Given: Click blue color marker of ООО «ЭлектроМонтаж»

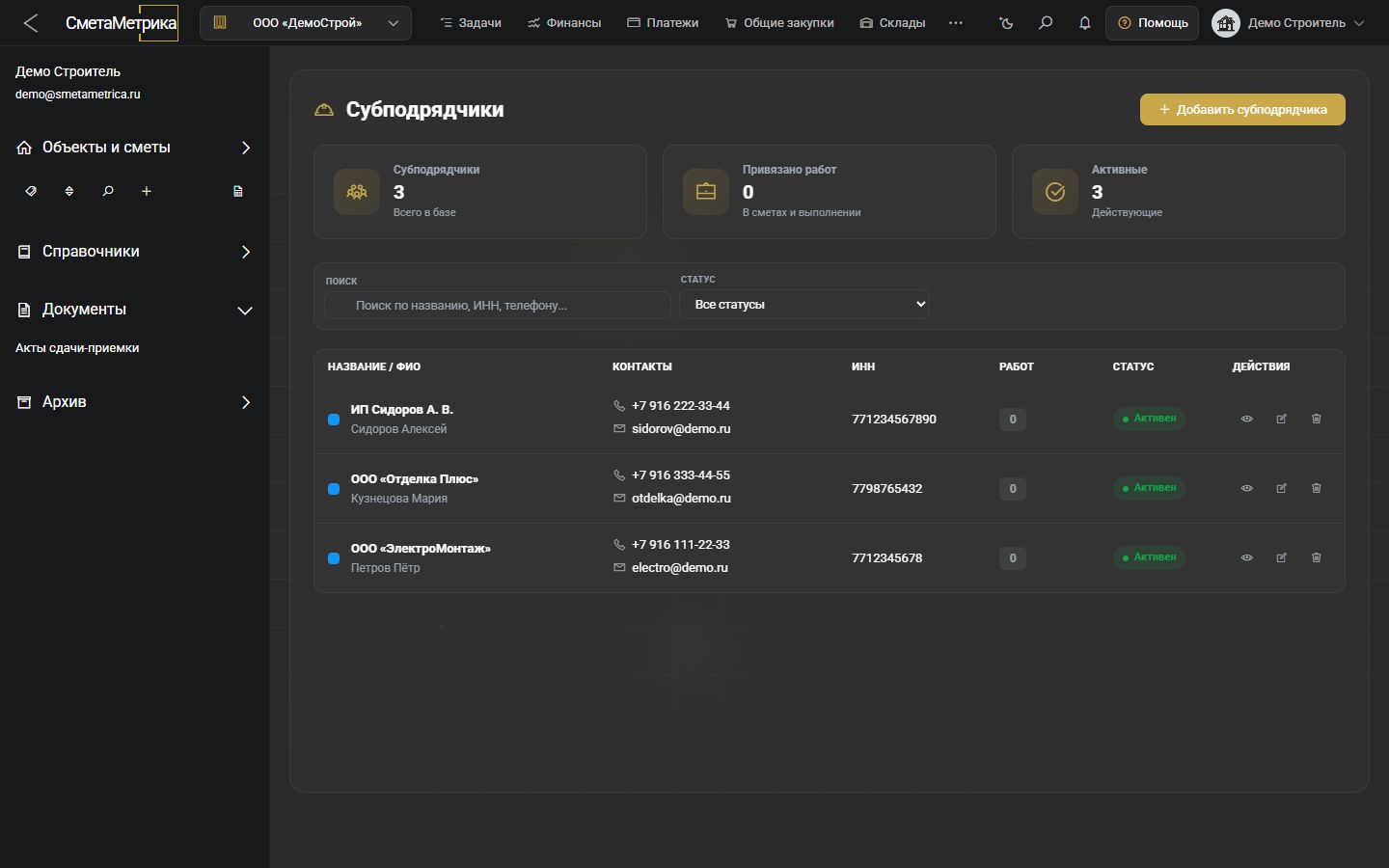Looking at the screenshot, I should tap(334, 558).
